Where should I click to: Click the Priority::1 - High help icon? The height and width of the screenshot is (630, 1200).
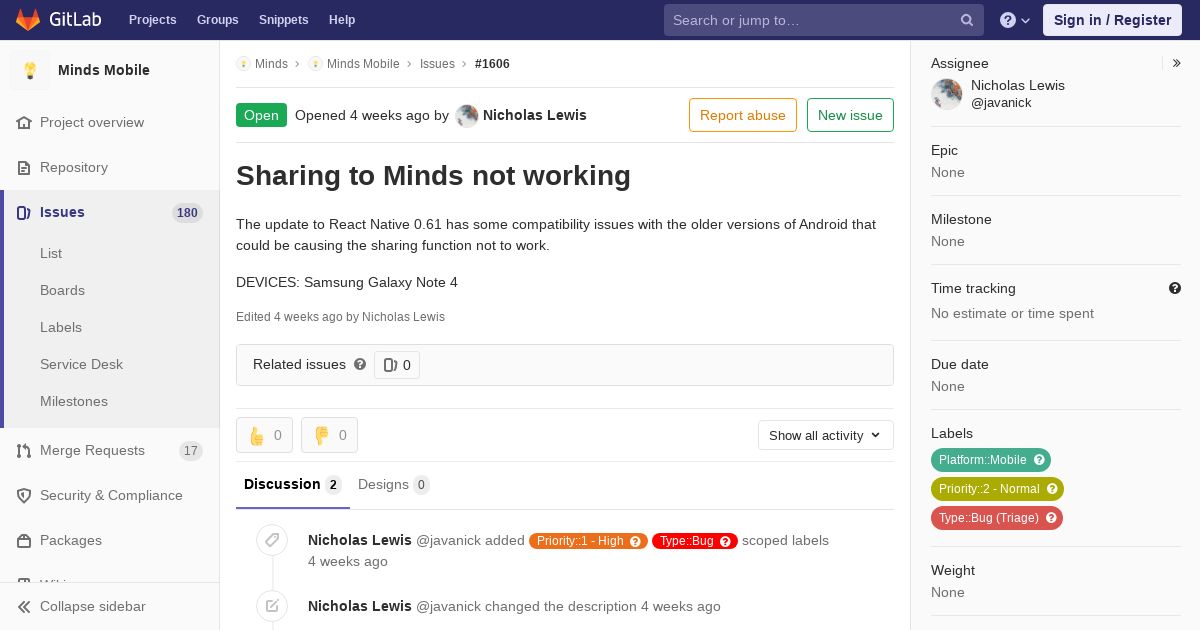pyautogui.click(x=636, y=541)
